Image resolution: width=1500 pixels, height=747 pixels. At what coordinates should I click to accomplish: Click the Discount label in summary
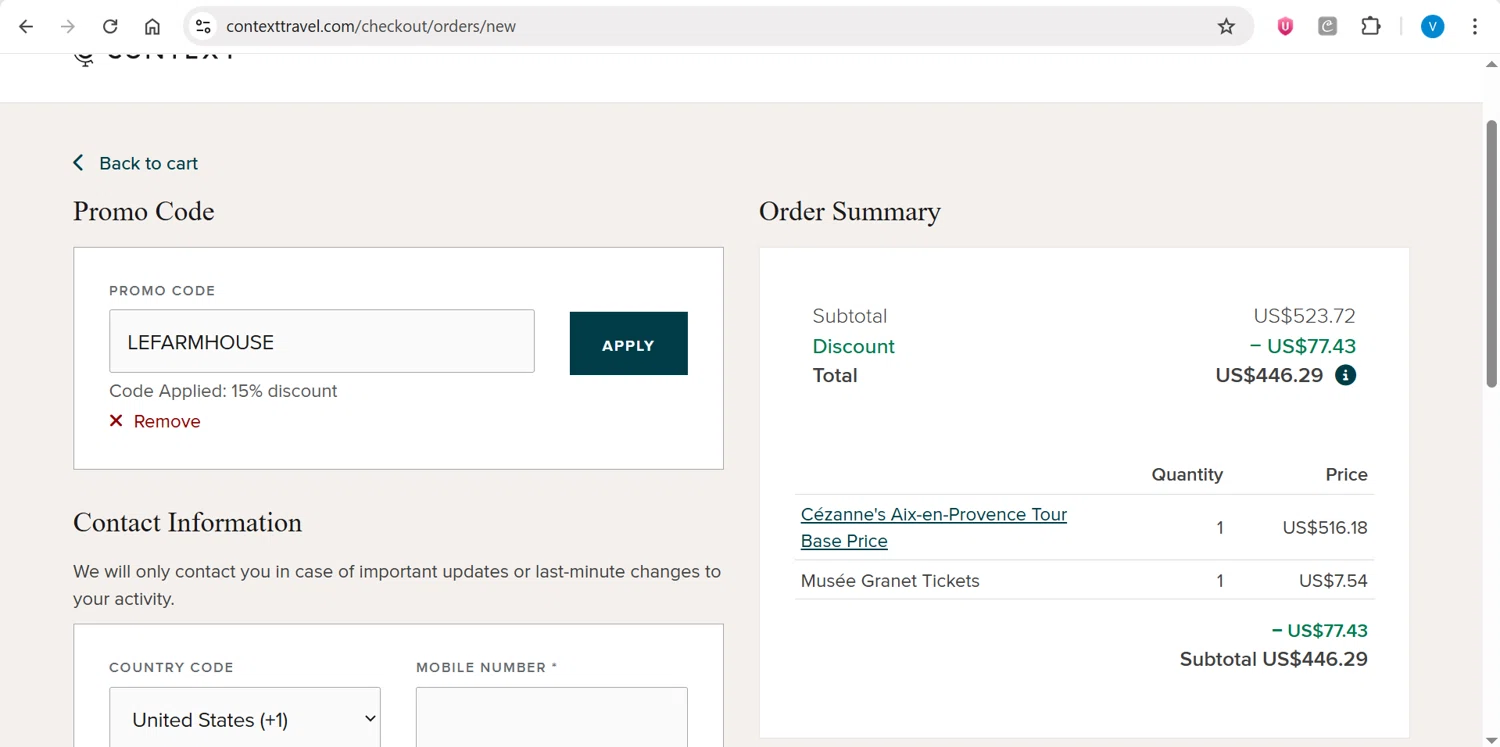pos(853,346)
